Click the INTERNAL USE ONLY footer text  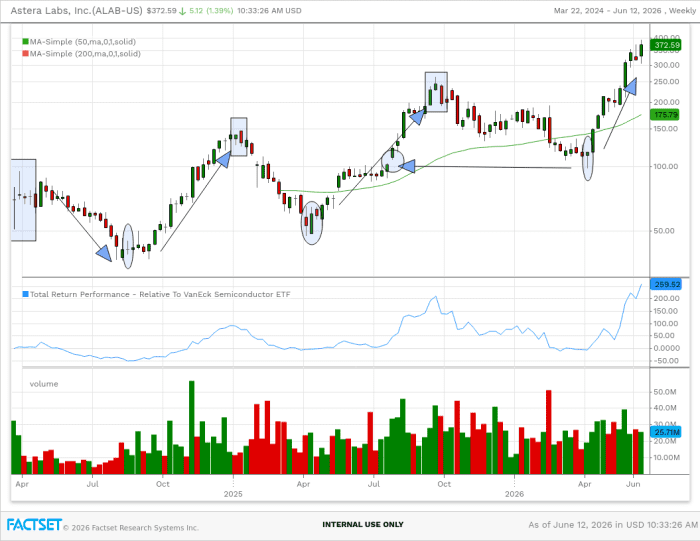tap(363, 524)
